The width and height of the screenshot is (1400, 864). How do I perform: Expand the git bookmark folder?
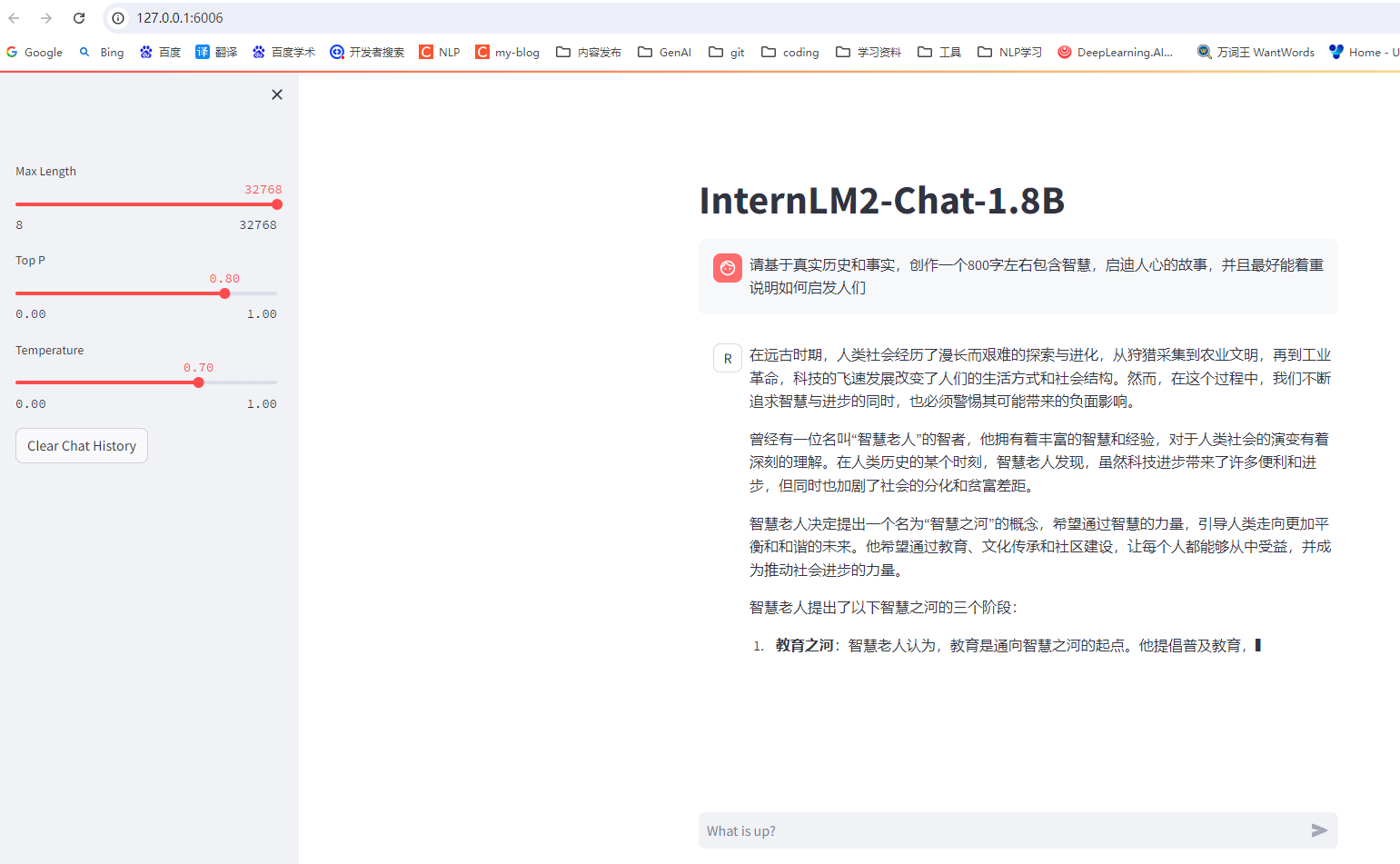point(727,52)
